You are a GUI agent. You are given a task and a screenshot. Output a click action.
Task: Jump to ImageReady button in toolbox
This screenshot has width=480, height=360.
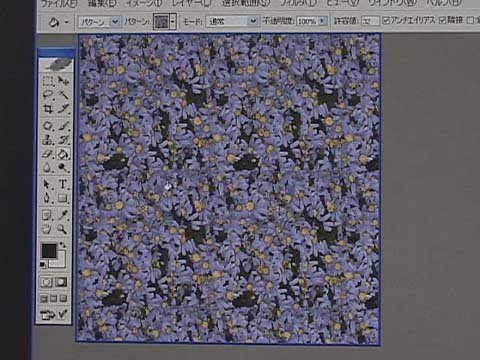(55, 314)
